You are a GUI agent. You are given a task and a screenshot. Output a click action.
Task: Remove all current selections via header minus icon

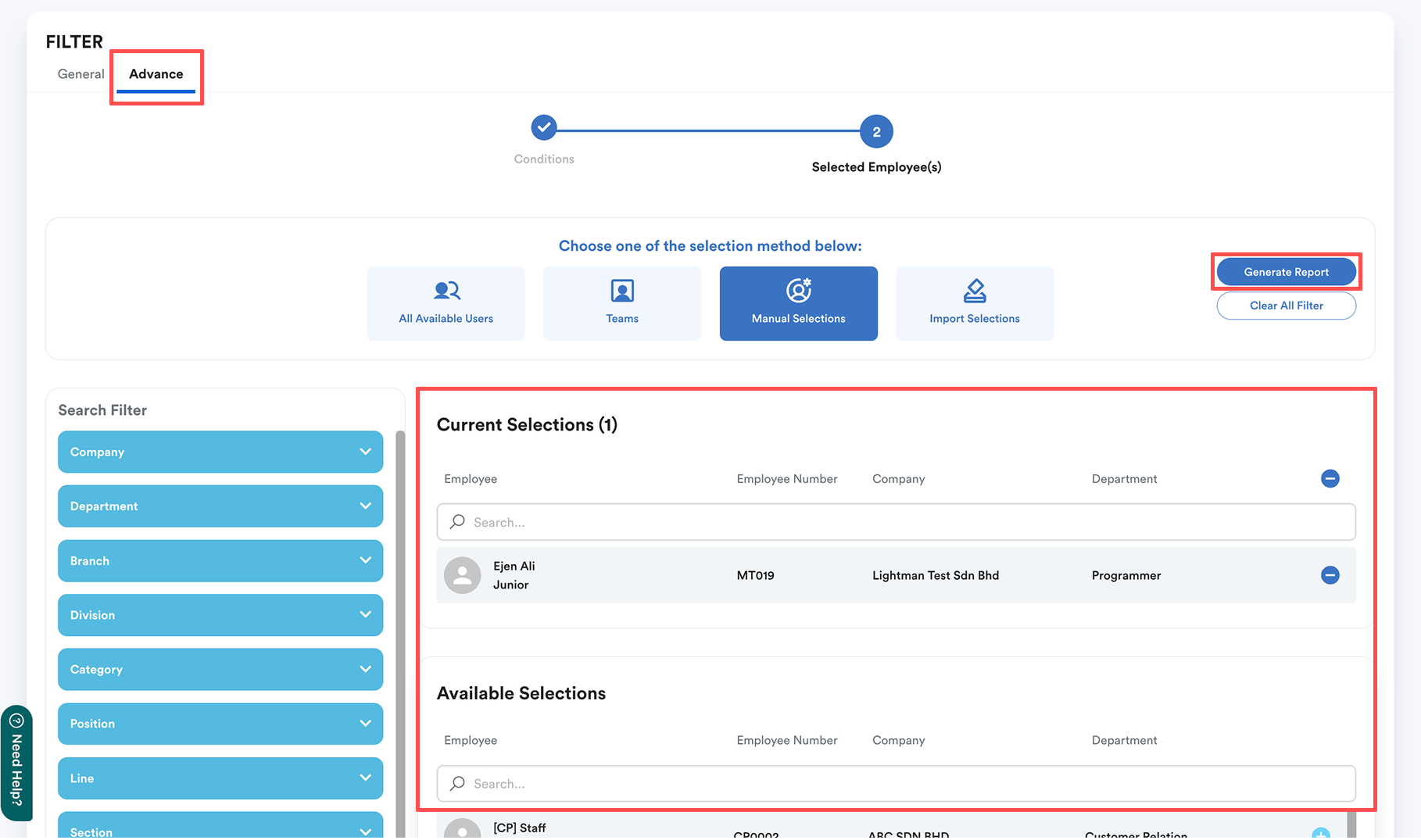point(1330,478)
